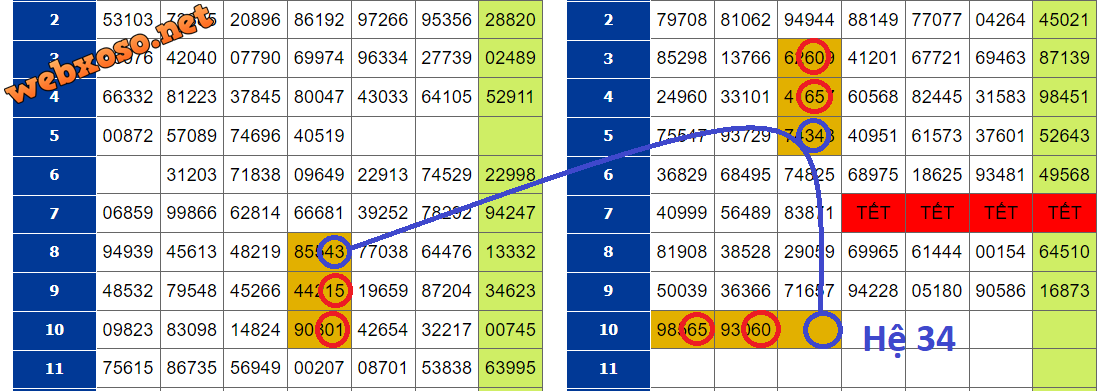This screenshot has width=1114, height=391.
Task: Click number 00207
Action: point(319,368)
